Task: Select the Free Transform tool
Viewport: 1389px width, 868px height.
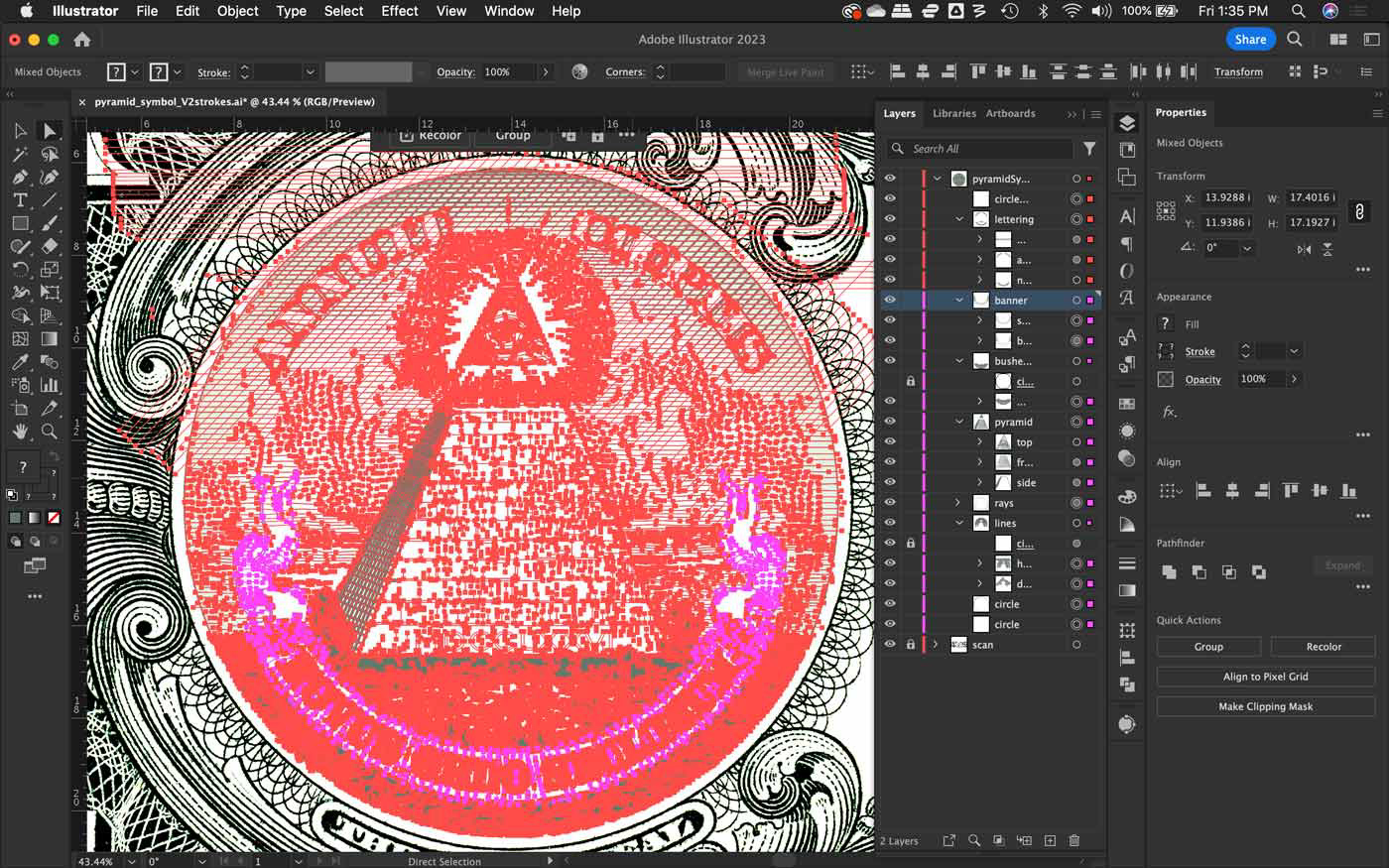Action: (50, 293)
